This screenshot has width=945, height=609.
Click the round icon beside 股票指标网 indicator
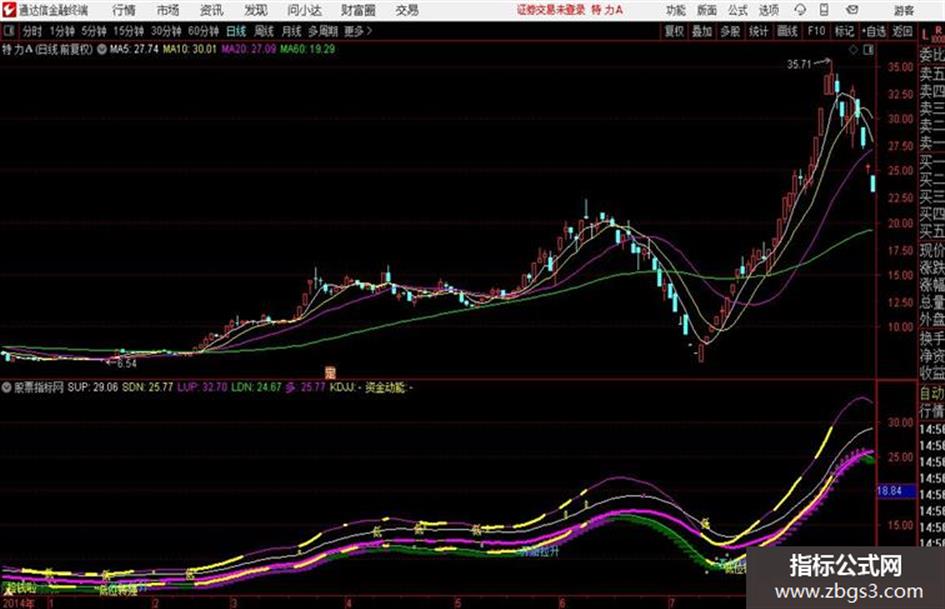(7, 387)
